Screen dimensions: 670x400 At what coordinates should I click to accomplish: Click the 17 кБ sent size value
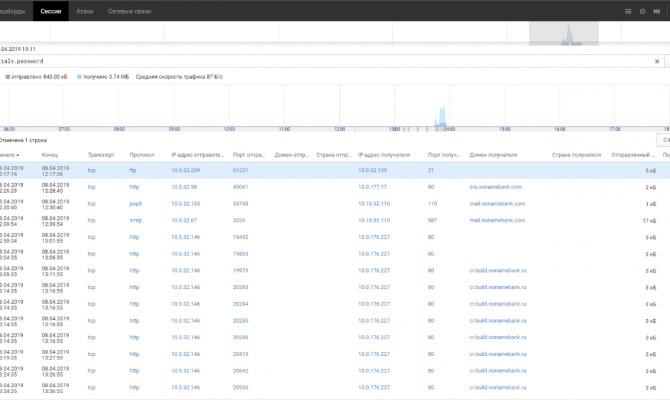coord(649,221)
